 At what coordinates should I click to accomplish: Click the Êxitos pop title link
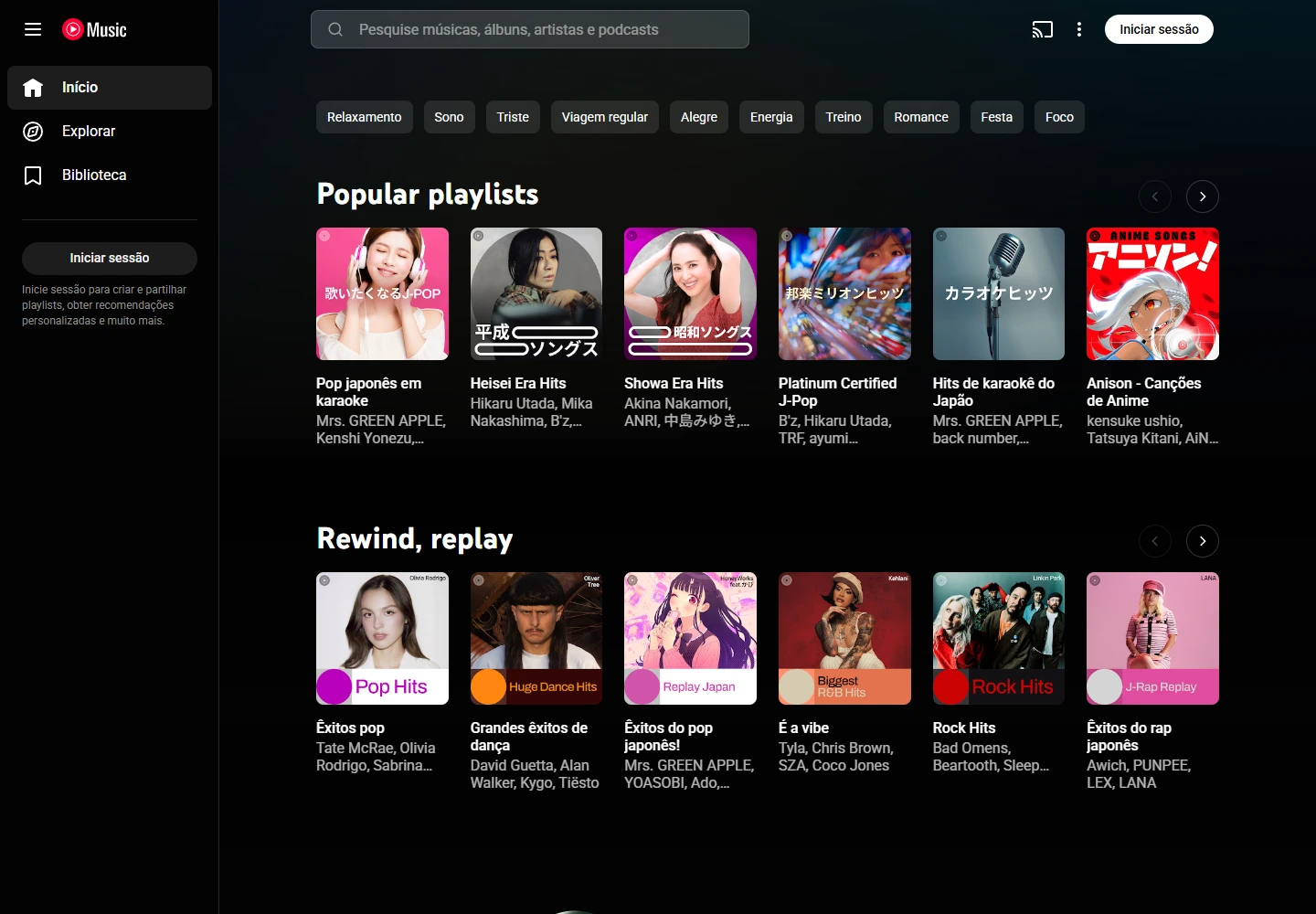350,728
